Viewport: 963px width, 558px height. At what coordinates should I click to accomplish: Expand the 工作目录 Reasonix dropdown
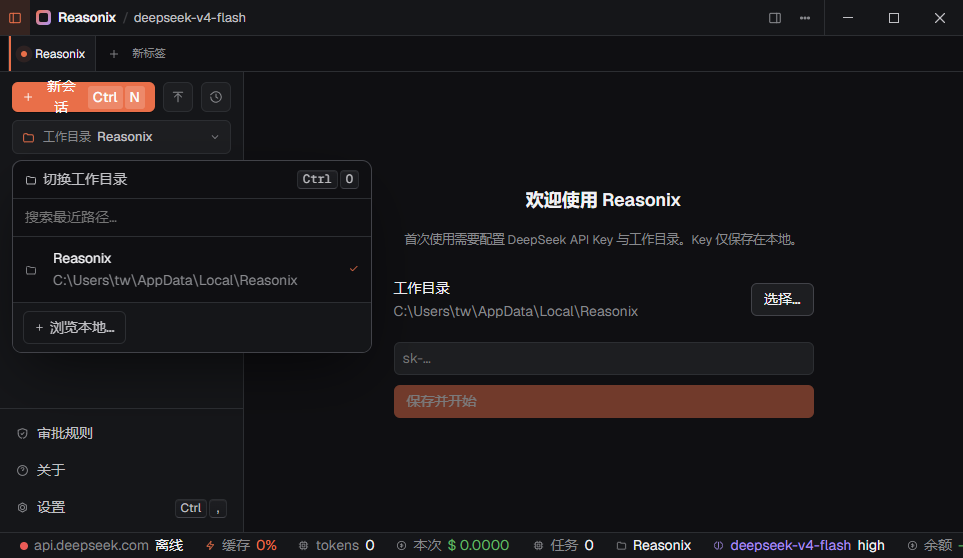coord(122,137)
